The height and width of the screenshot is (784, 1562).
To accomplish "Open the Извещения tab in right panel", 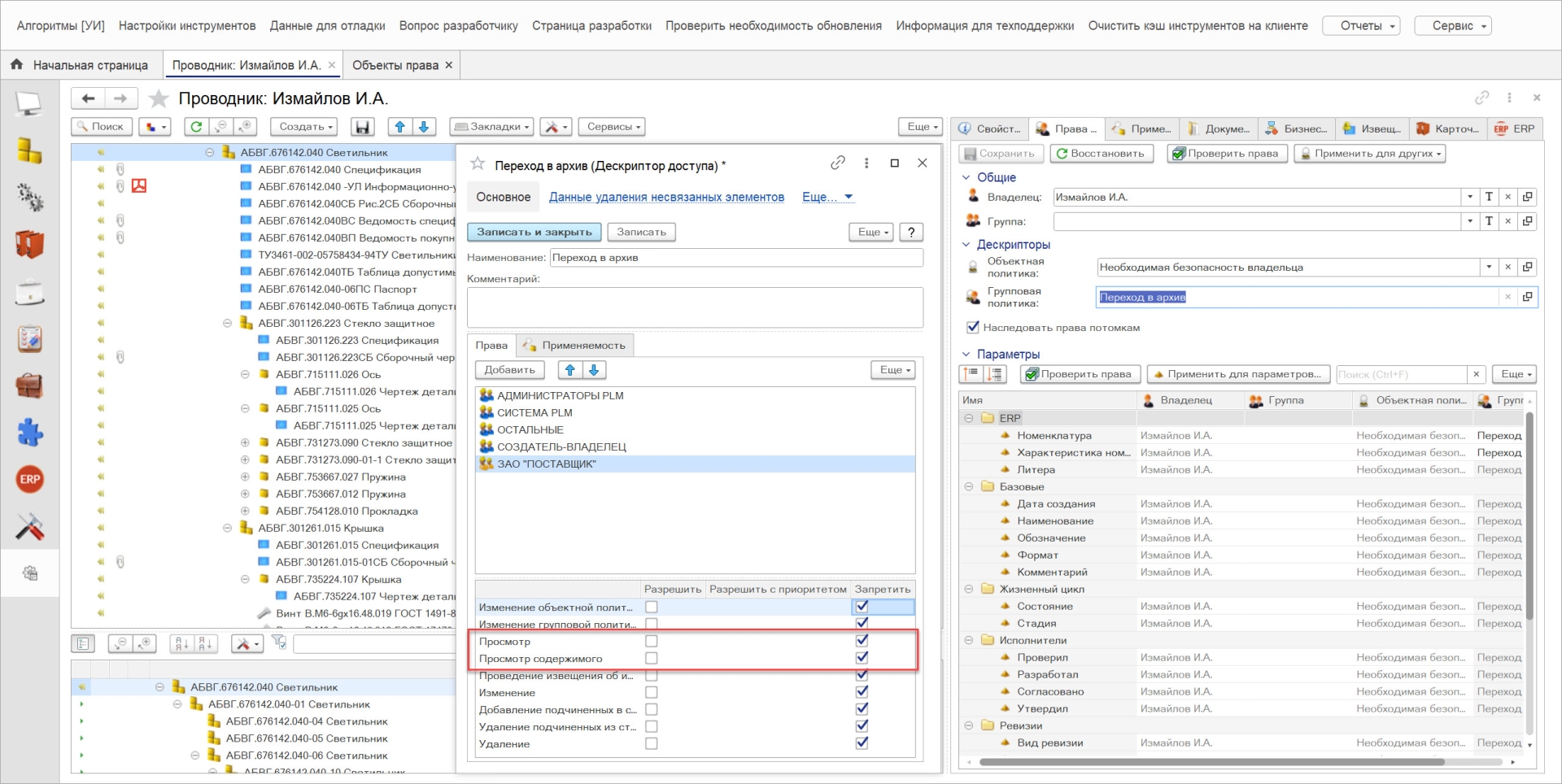I will [1372, 129].
